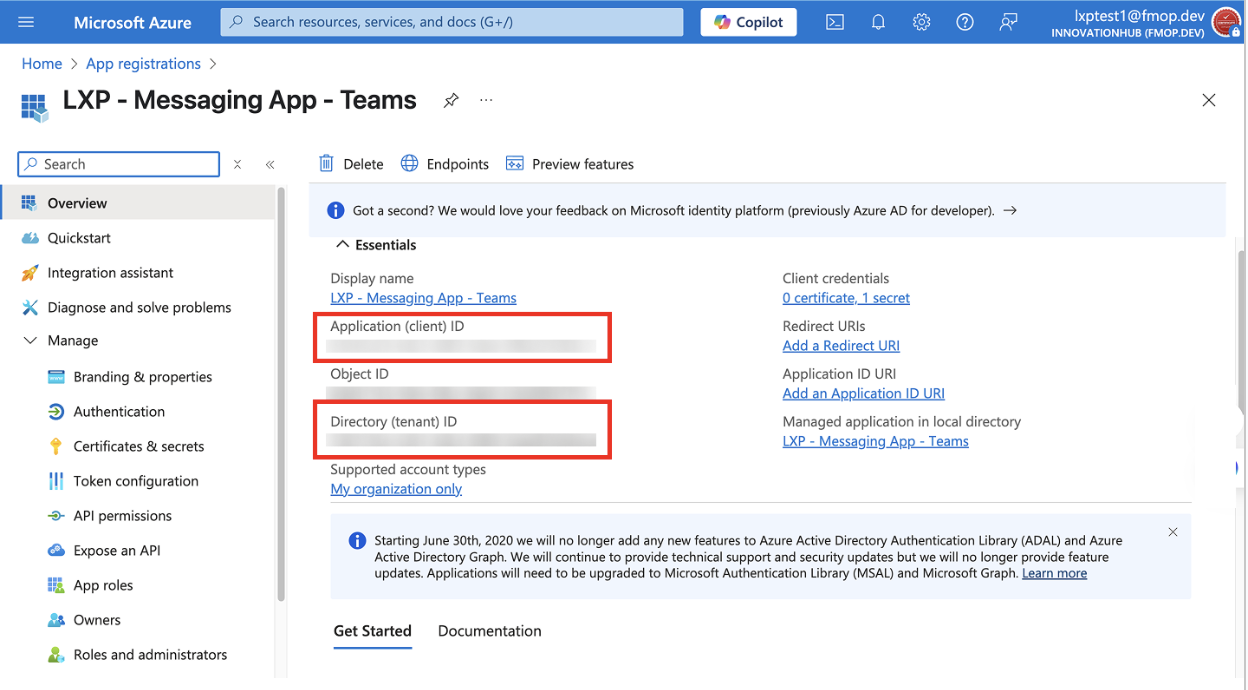This screenshot has height=690, width=1248.
Task: Dismiss the ADAL deprecation notice
Action: (1173, 532)
